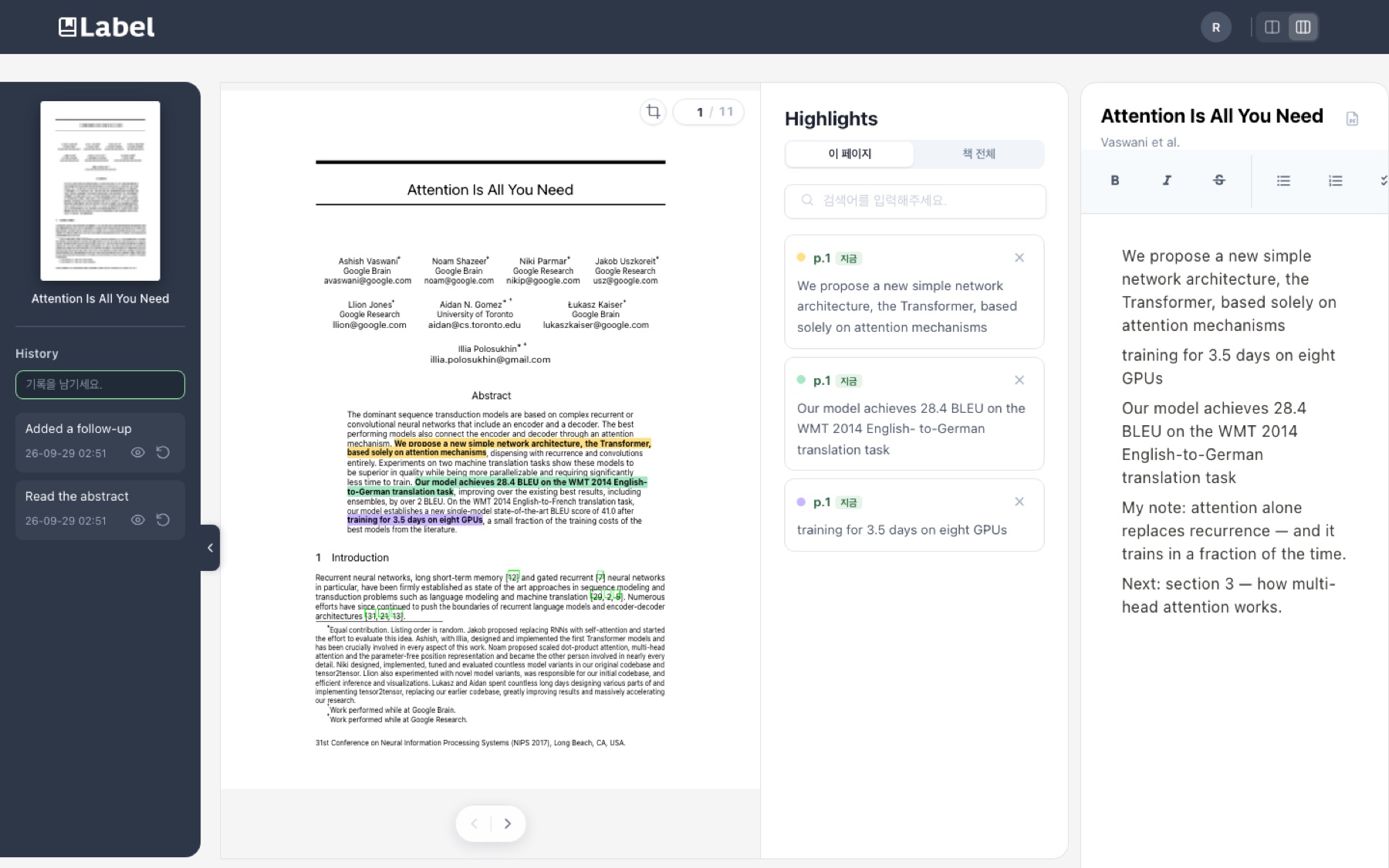
Task: Click the page number 1 / 11 indicator
Action: (708, 112)
